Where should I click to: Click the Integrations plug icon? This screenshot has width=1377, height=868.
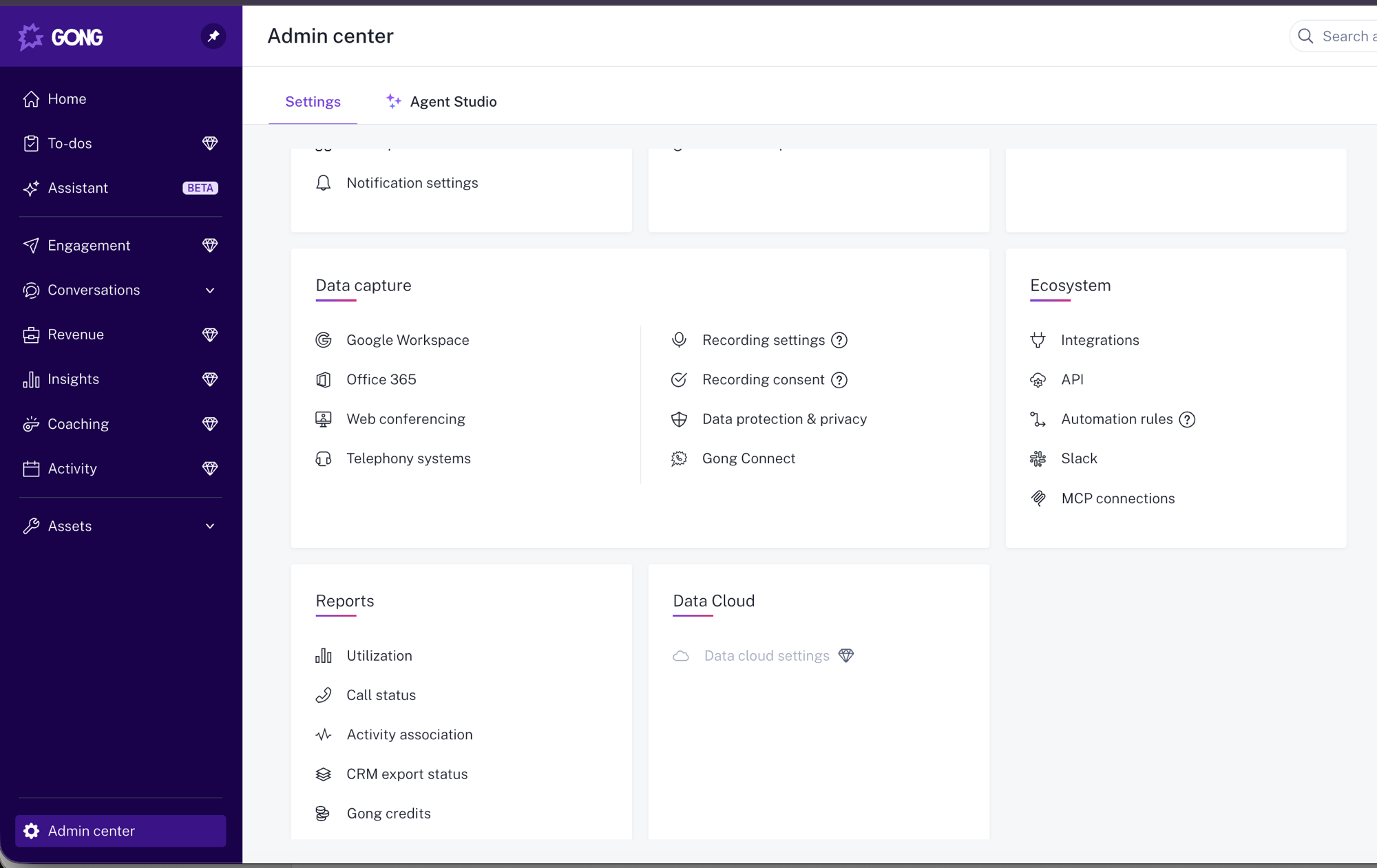[x=1038, y=340]
